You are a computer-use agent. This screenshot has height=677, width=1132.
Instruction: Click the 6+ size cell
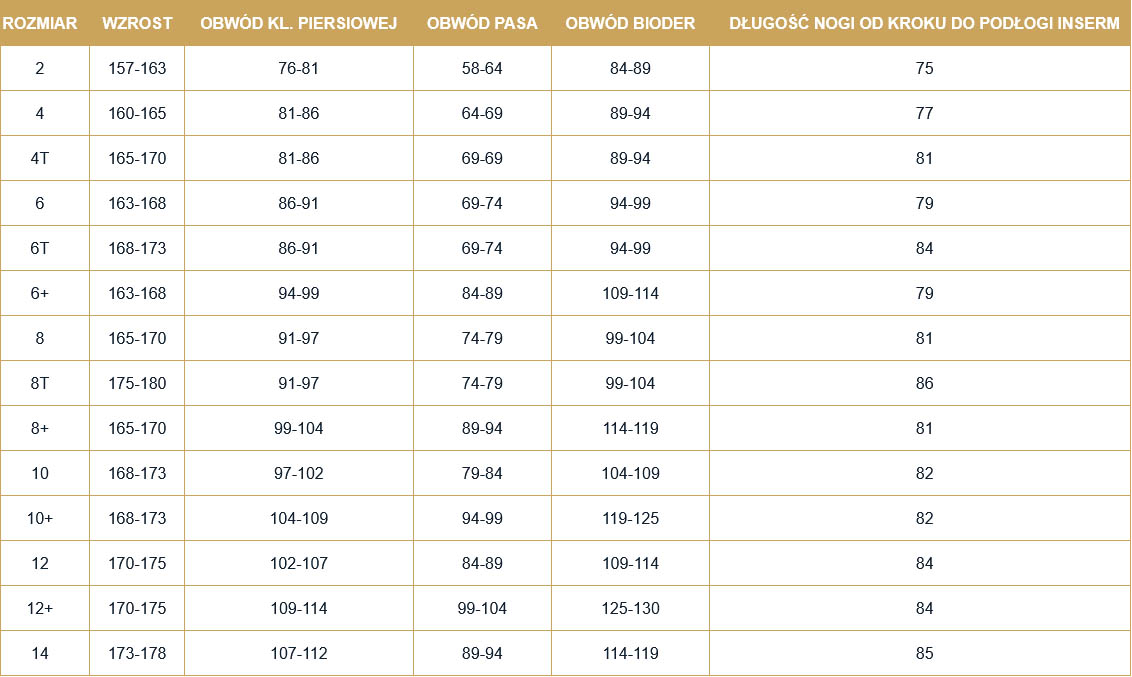pos(40,294)
